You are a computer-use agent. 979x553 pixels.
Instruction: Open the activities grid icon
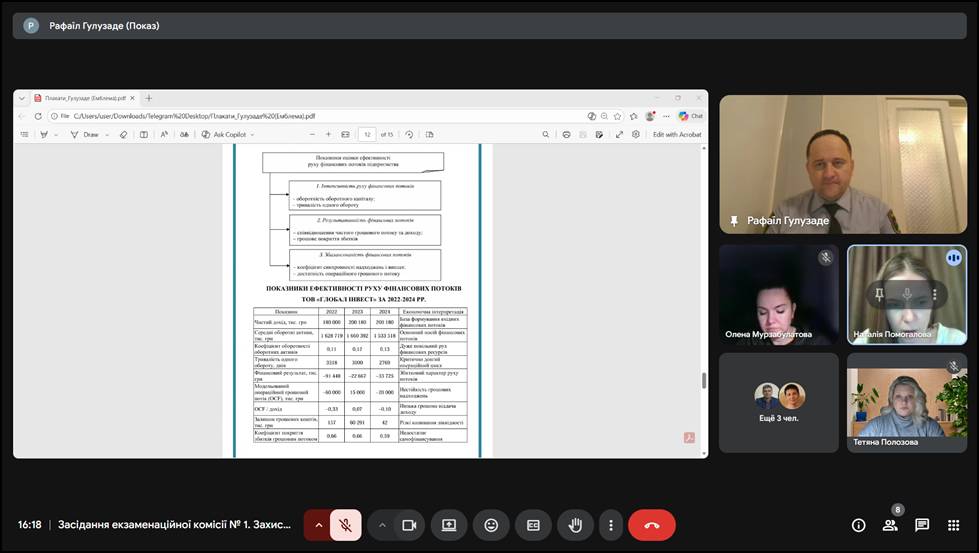click(x=954, y=525)
